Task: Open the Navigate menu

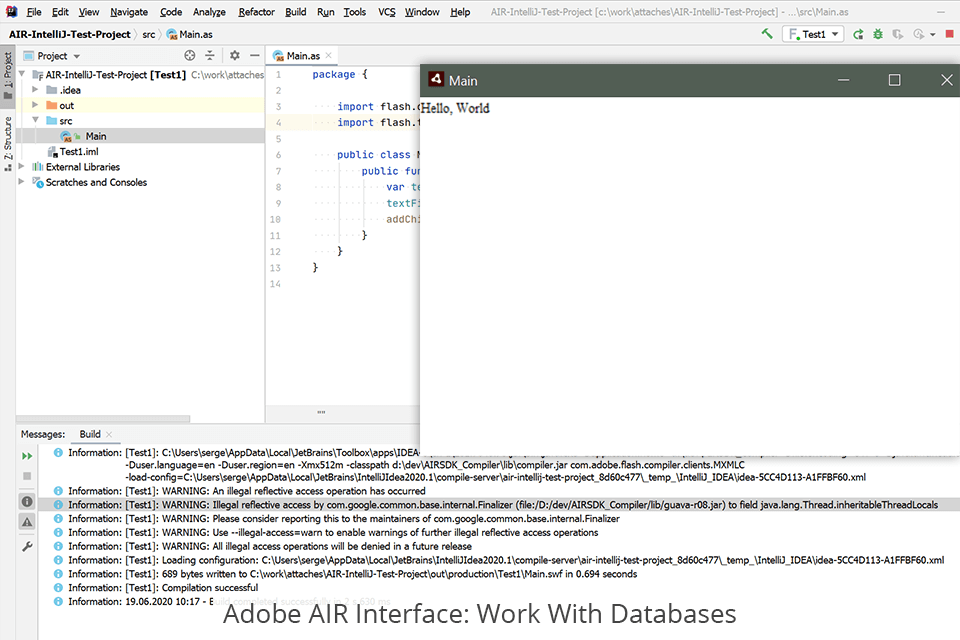Action: [x=129, y=12]
